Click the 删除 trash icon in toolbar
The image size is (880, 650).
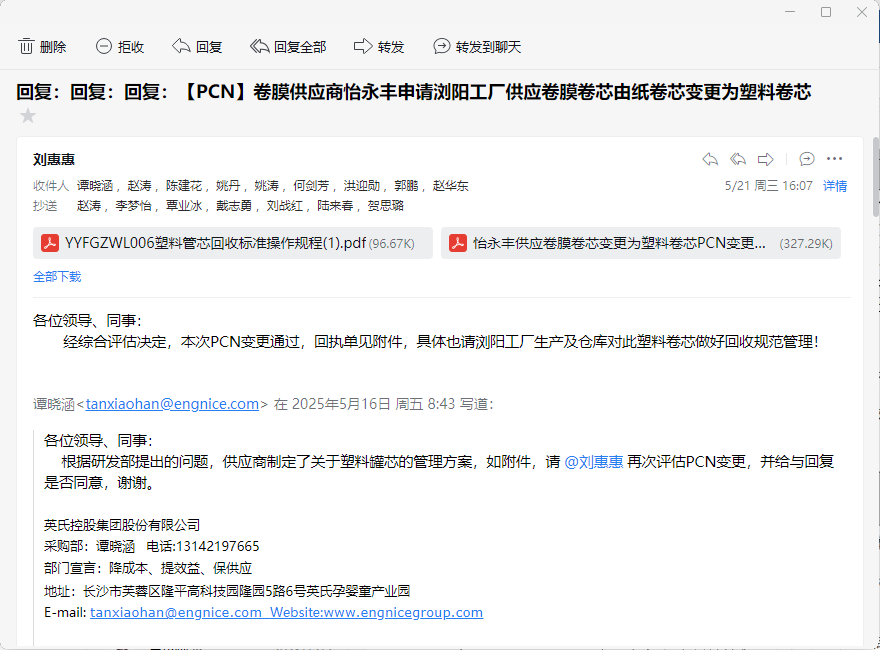pyautogui.click(x=26, y=46)
